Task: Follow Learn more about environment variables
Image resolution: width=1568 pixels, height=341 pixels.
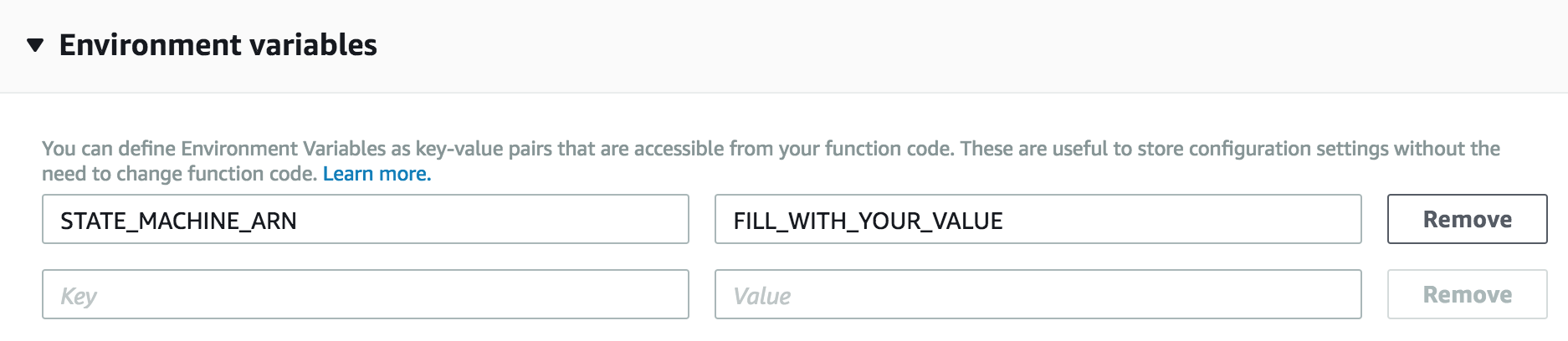Action: click(x=377, y=174)
